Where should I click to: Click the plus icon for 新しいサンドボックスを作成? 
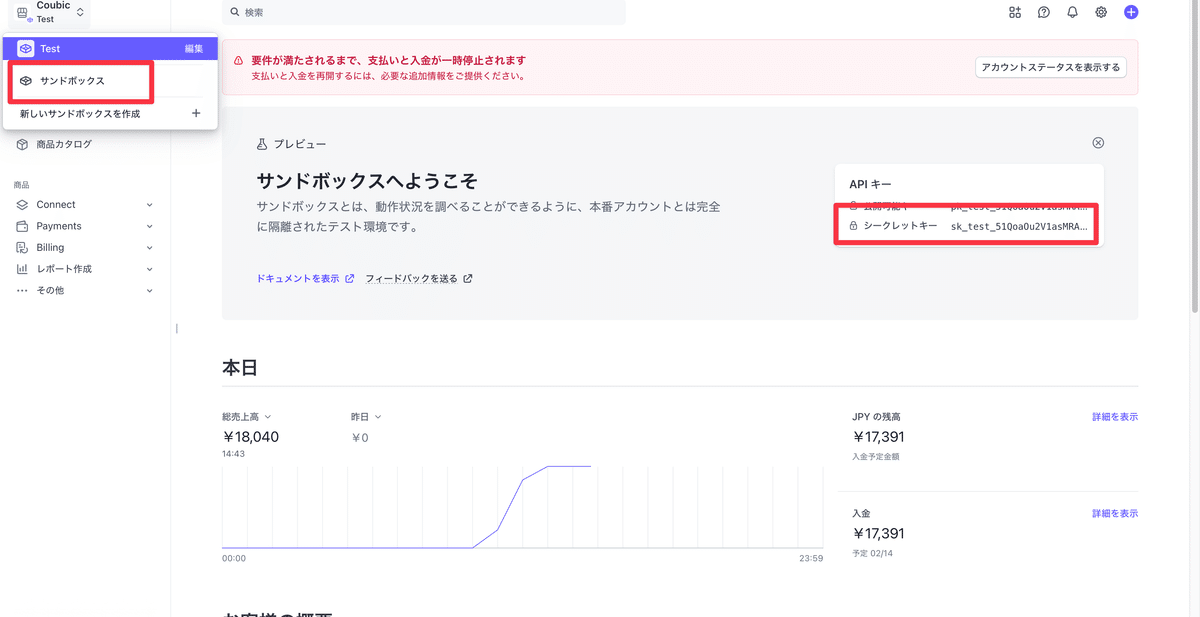(196, 113)
